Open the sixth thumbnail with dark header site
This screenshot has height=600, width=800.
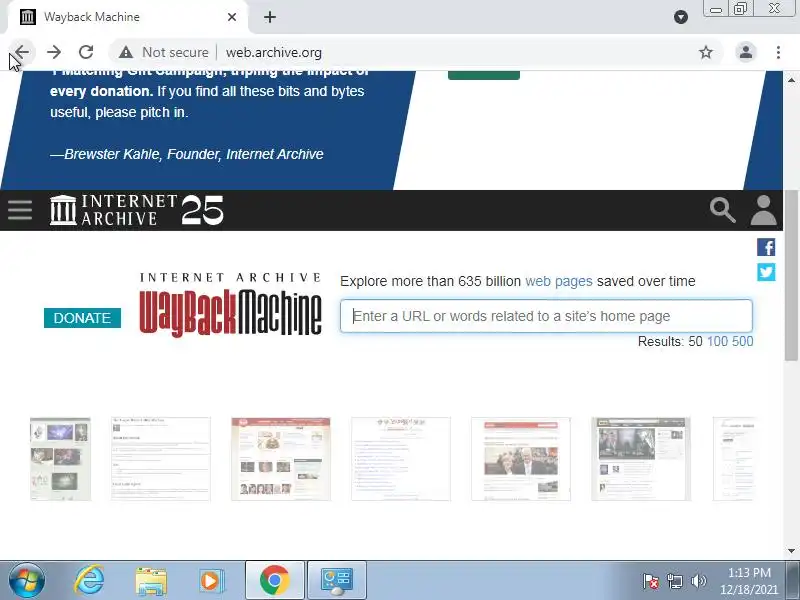tap(641, 459)
